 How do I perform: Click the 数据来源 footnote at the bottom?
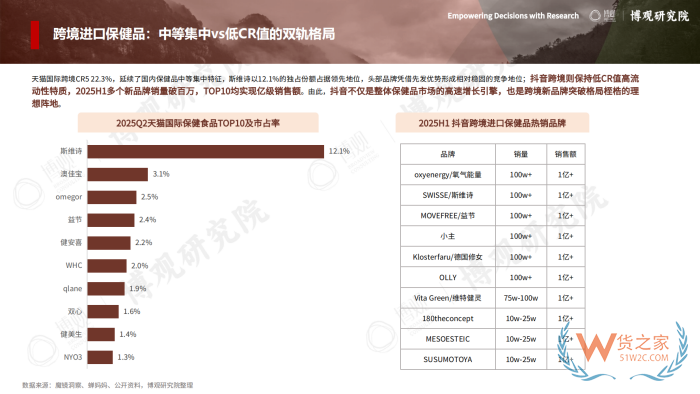(x=108, y=385)
